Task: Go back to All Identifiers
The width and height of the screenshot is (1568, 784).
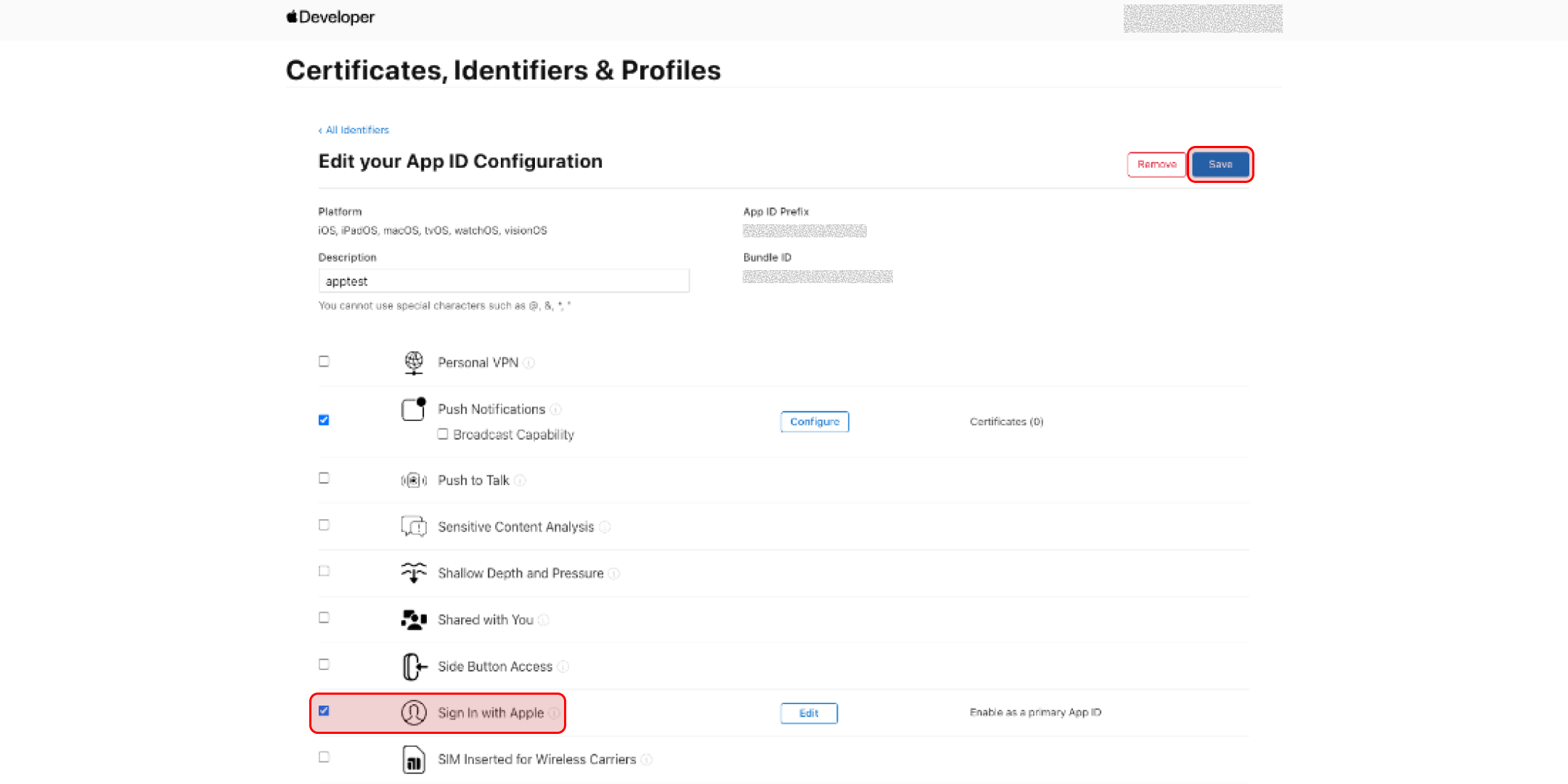Action: pos(354,130)
